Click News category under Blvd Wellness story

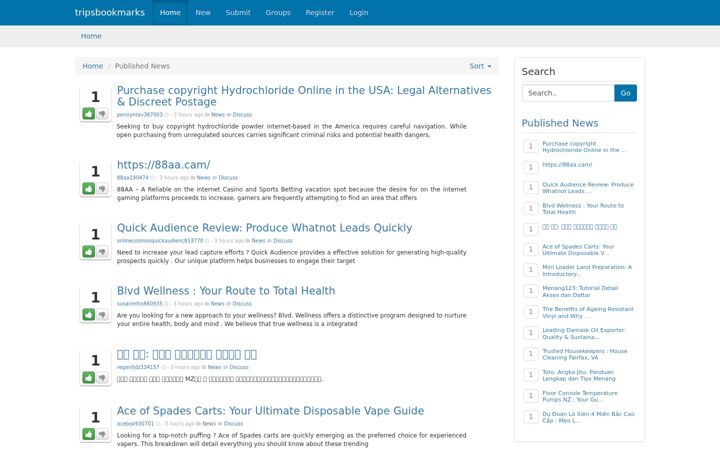(x=218, y=304)
